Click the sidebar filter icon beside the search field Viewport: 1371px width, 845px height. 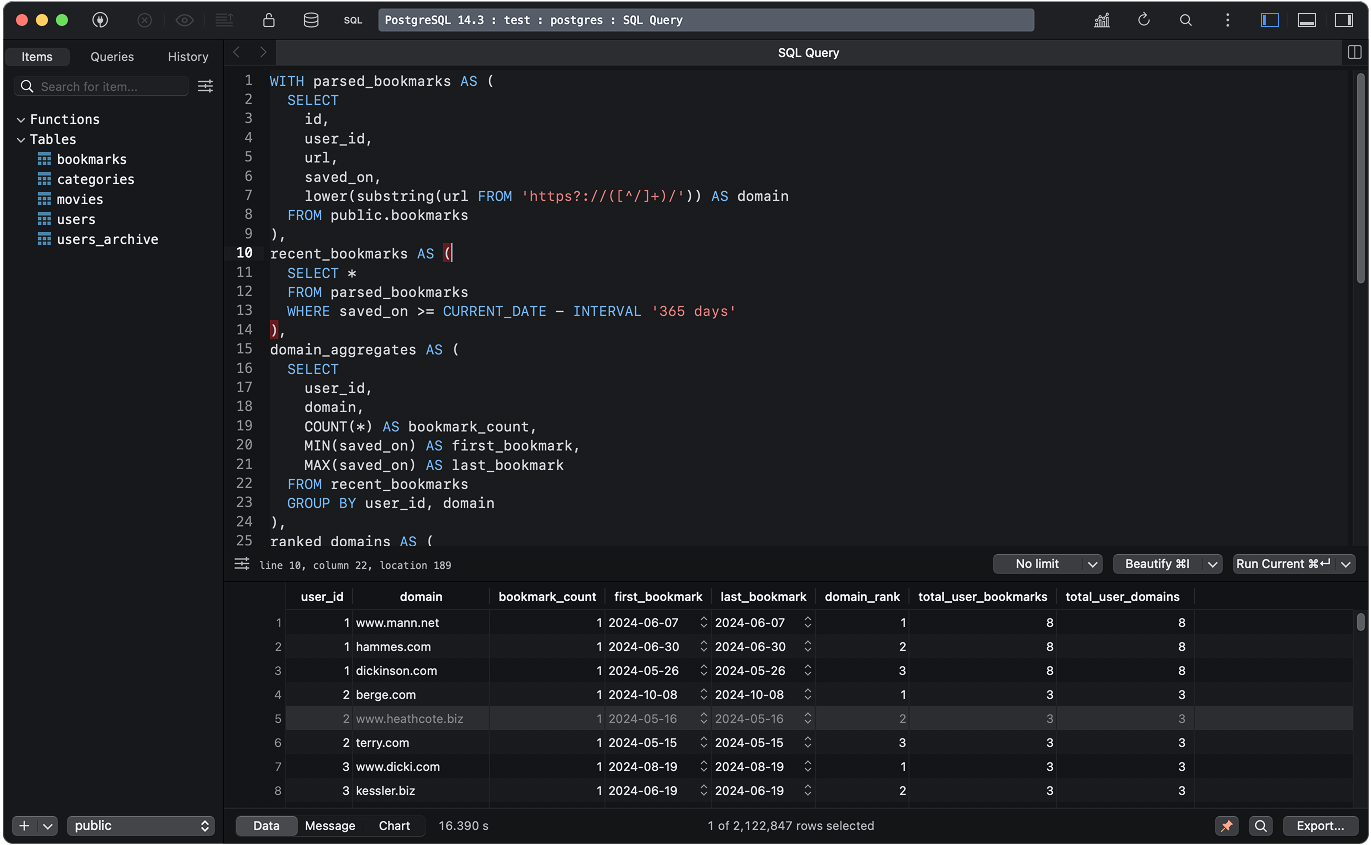tap(205, 87)
